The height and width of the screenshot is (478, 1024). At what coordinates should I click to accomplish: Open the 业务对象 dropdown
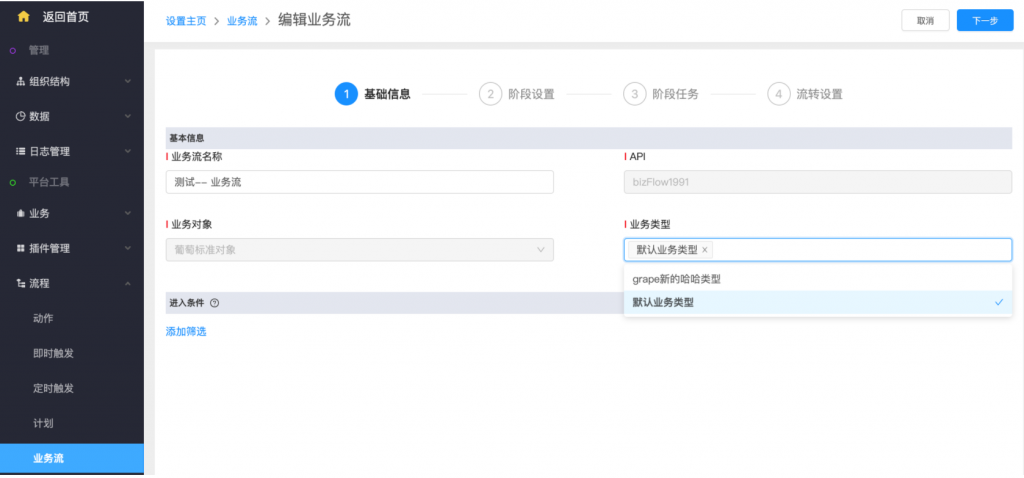pyautogui.click(x=359, y=250)
